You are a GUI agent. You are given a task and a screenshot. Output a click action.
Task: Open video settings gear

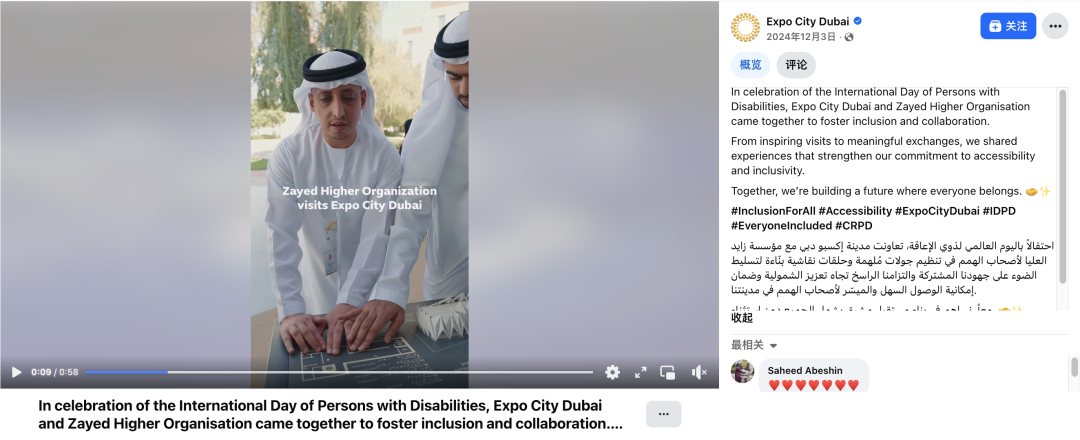pos(612,373)
